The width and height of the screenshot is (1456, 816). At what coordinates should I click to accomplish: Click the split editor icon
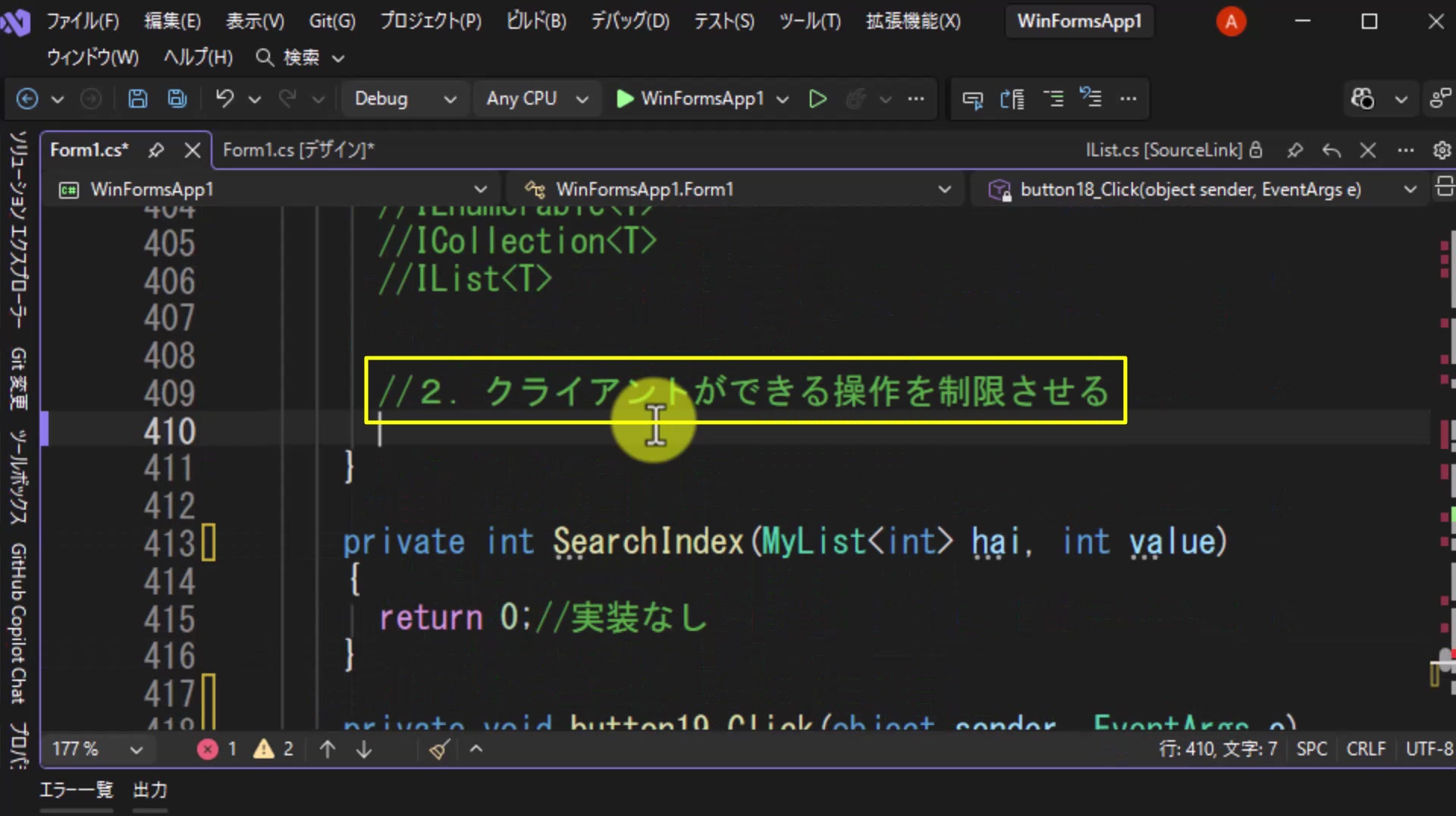point(1444,187)
